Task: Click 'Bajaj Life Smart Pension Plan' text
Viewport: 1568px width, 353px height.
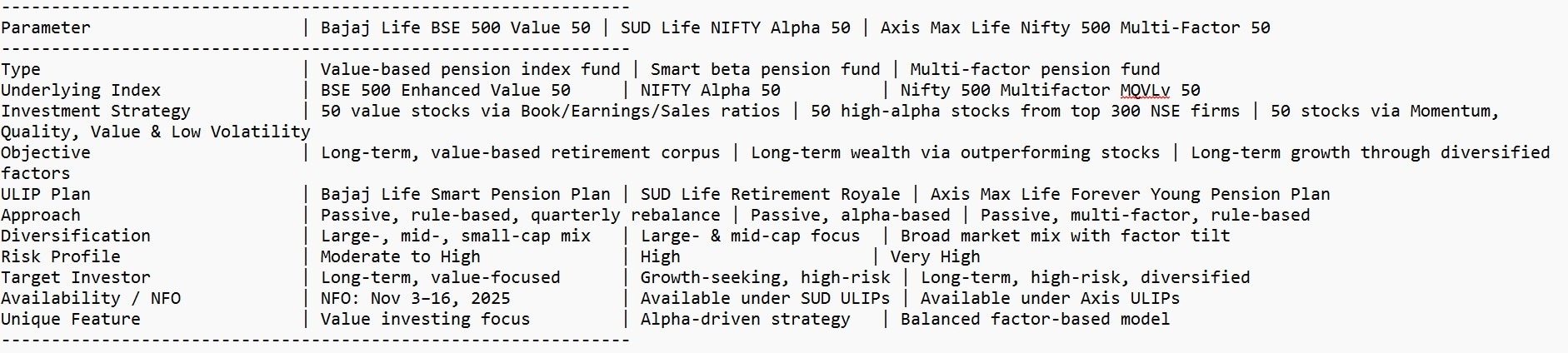Action: pyautogui.click(x=465, y=194)
